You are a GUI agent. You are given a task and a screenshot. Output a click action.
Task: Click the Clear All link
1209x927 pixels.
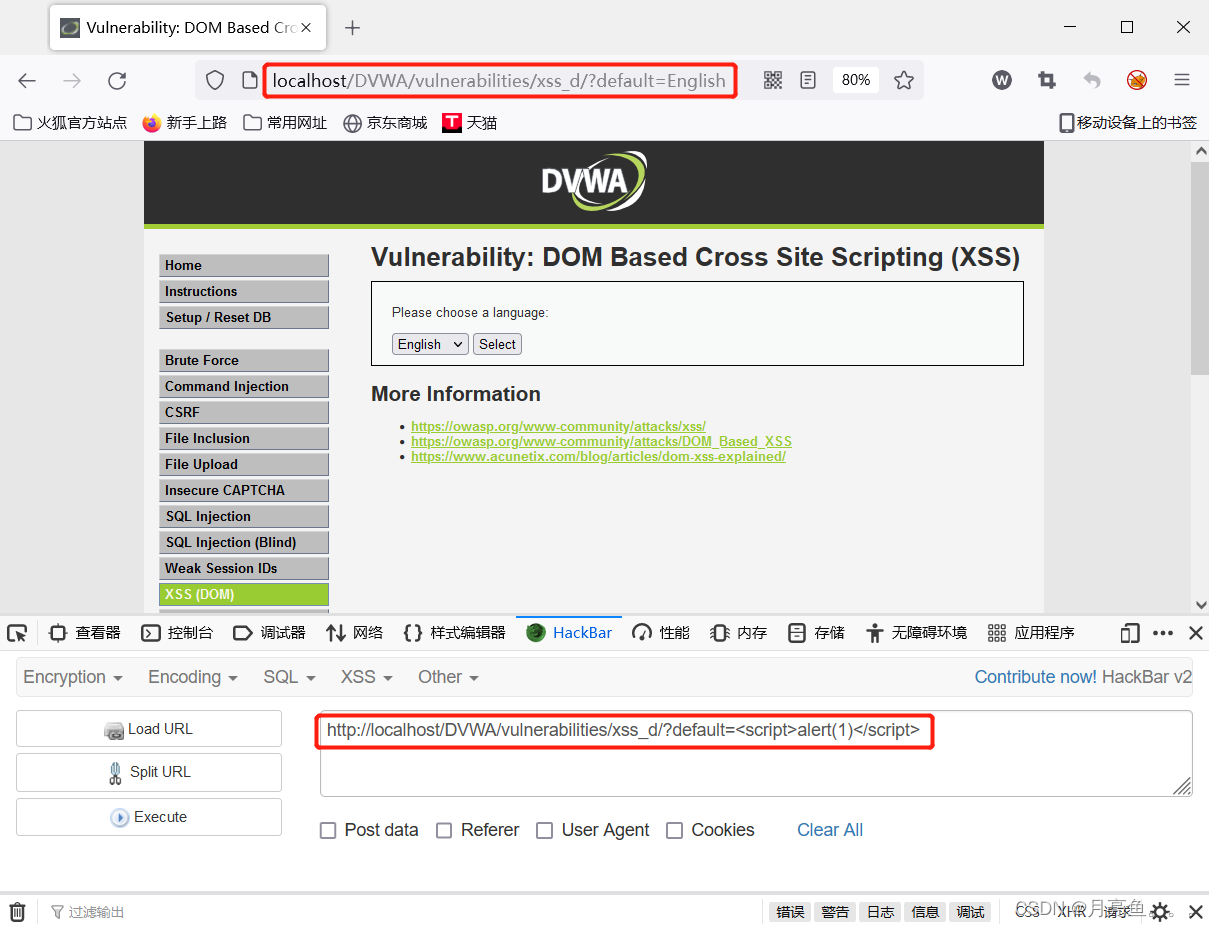click(830, 830)
